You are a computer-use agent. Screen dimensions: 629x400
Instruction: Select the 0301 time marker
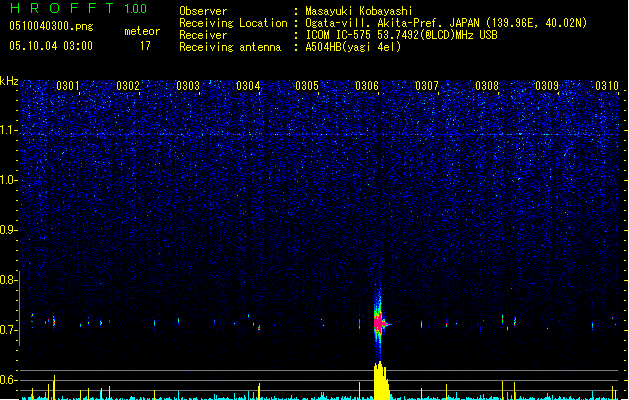click(68, 86)
